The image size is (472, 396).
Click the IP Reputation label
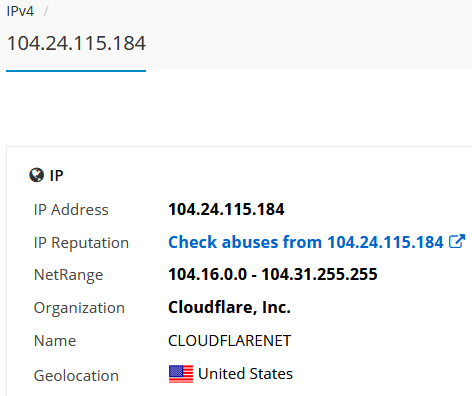(81, 243)
